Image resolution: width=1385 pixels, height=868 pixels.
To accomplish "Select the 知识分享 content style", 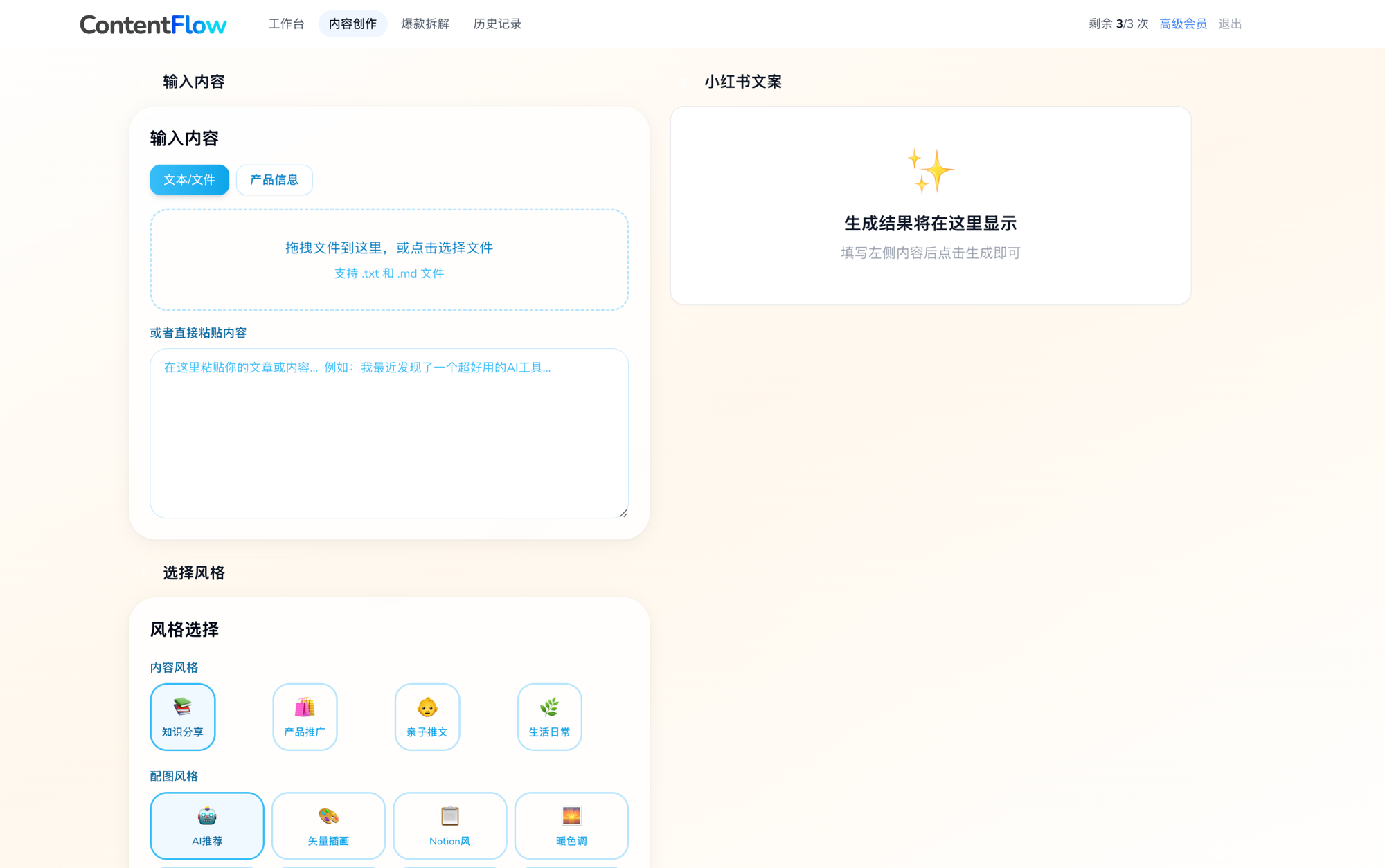I will pyautogui.click(x=182, y=717).
